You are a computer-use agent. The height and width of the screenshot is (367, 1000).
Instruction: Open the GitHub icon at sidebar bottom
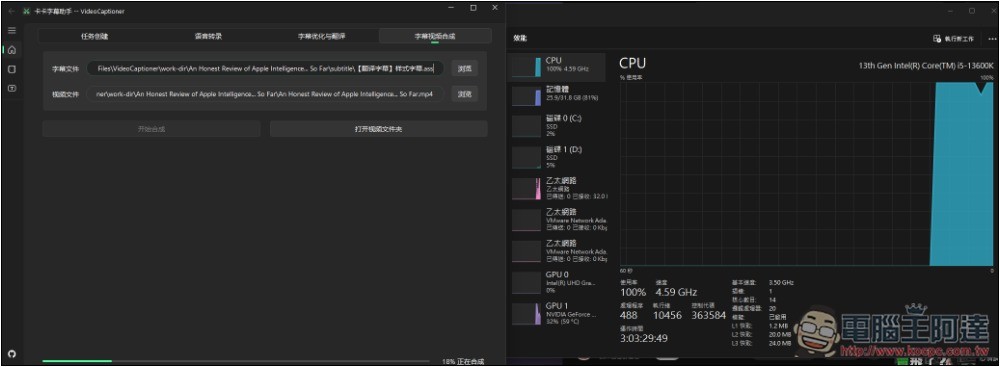[11, 354]
